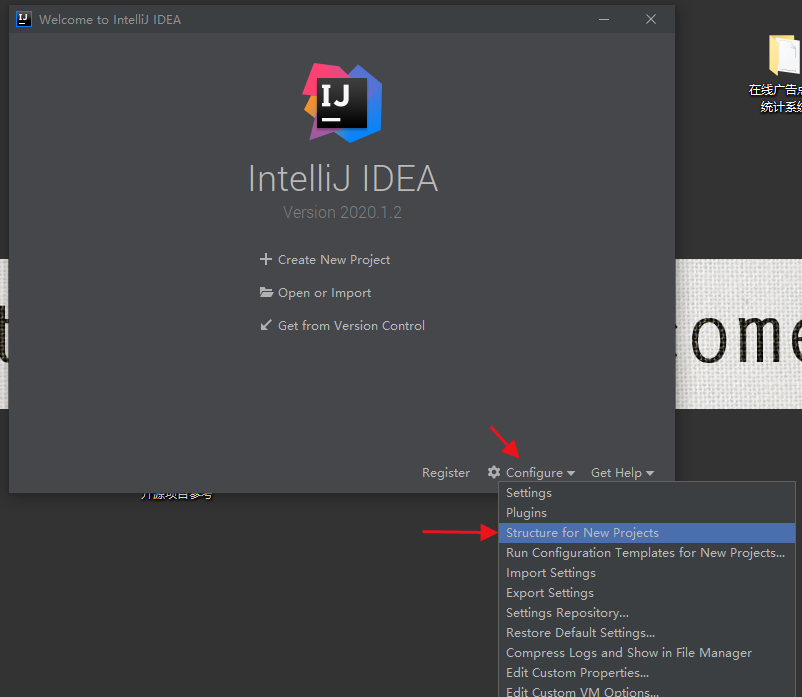Click the Version 2020.1.2 text
The width and height of the screenshot is (802, 697).
(342, 212)
